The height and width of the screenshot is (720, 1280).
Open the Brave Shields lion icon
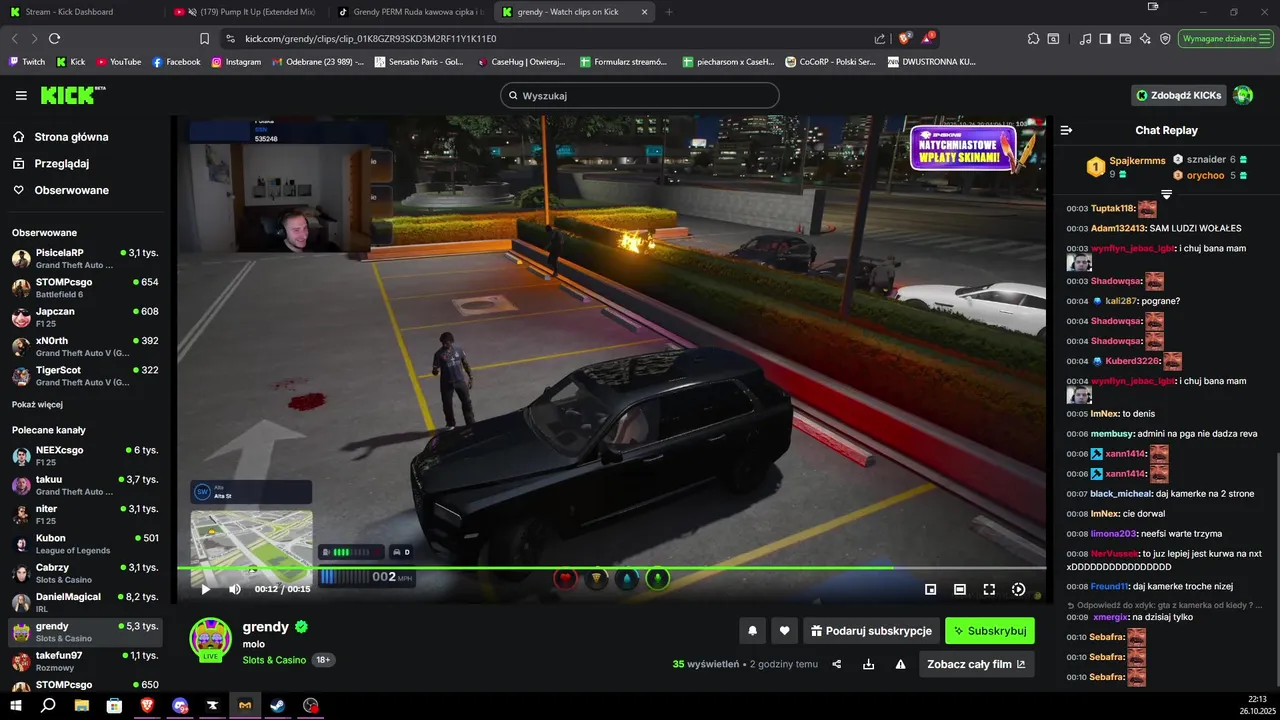[x=905, y=38]
